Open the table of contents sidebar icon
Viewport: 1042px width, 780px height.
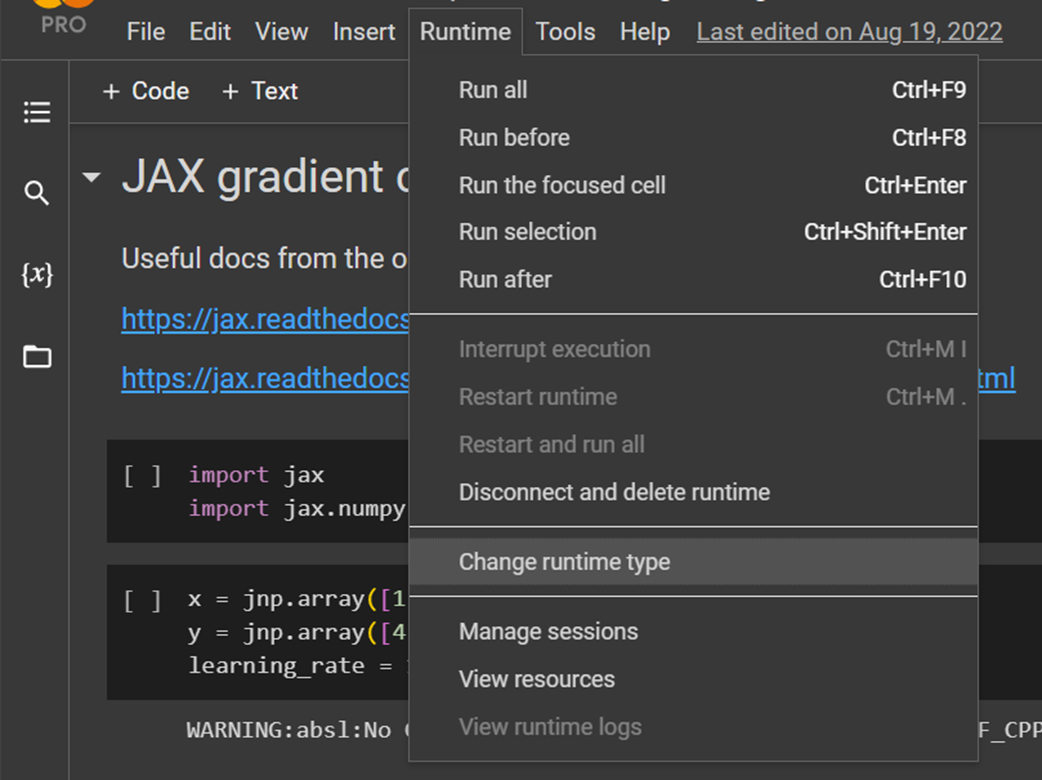point(37,112)
